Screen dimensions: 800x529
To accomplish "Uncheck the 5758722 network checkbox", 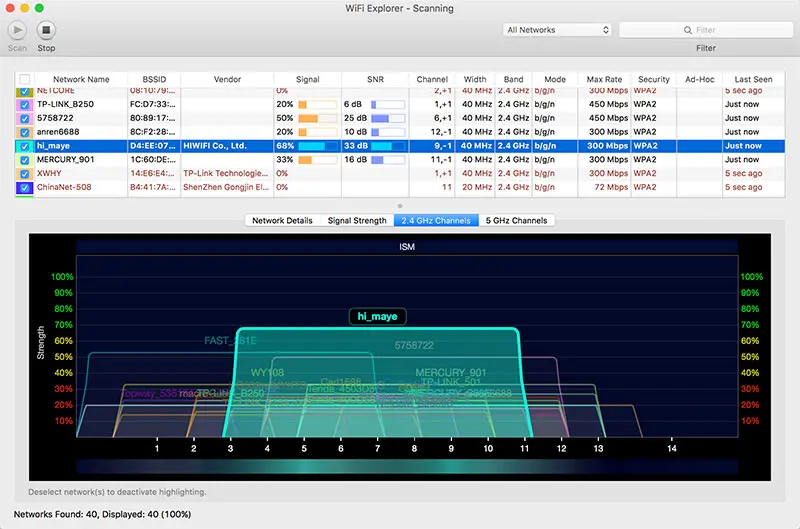I will (24, 118).
